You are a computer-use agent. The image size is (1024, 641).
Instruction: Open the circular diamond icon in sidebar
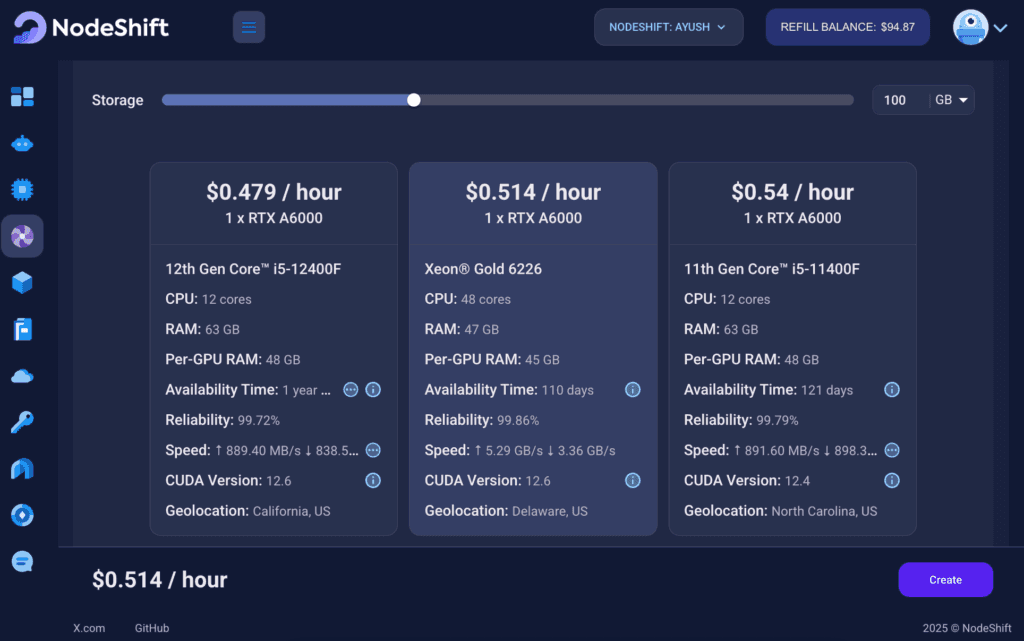coord(22,515)
